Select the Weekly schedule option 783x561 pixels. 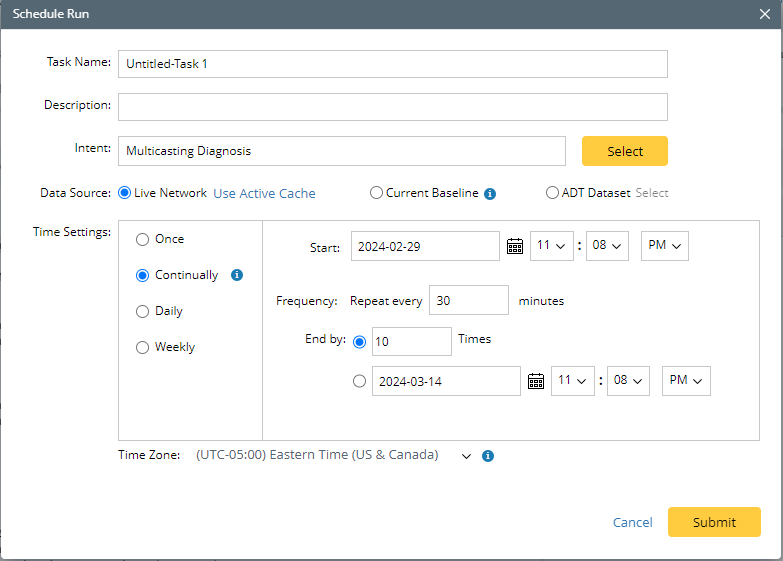click(x=142, y=347)
